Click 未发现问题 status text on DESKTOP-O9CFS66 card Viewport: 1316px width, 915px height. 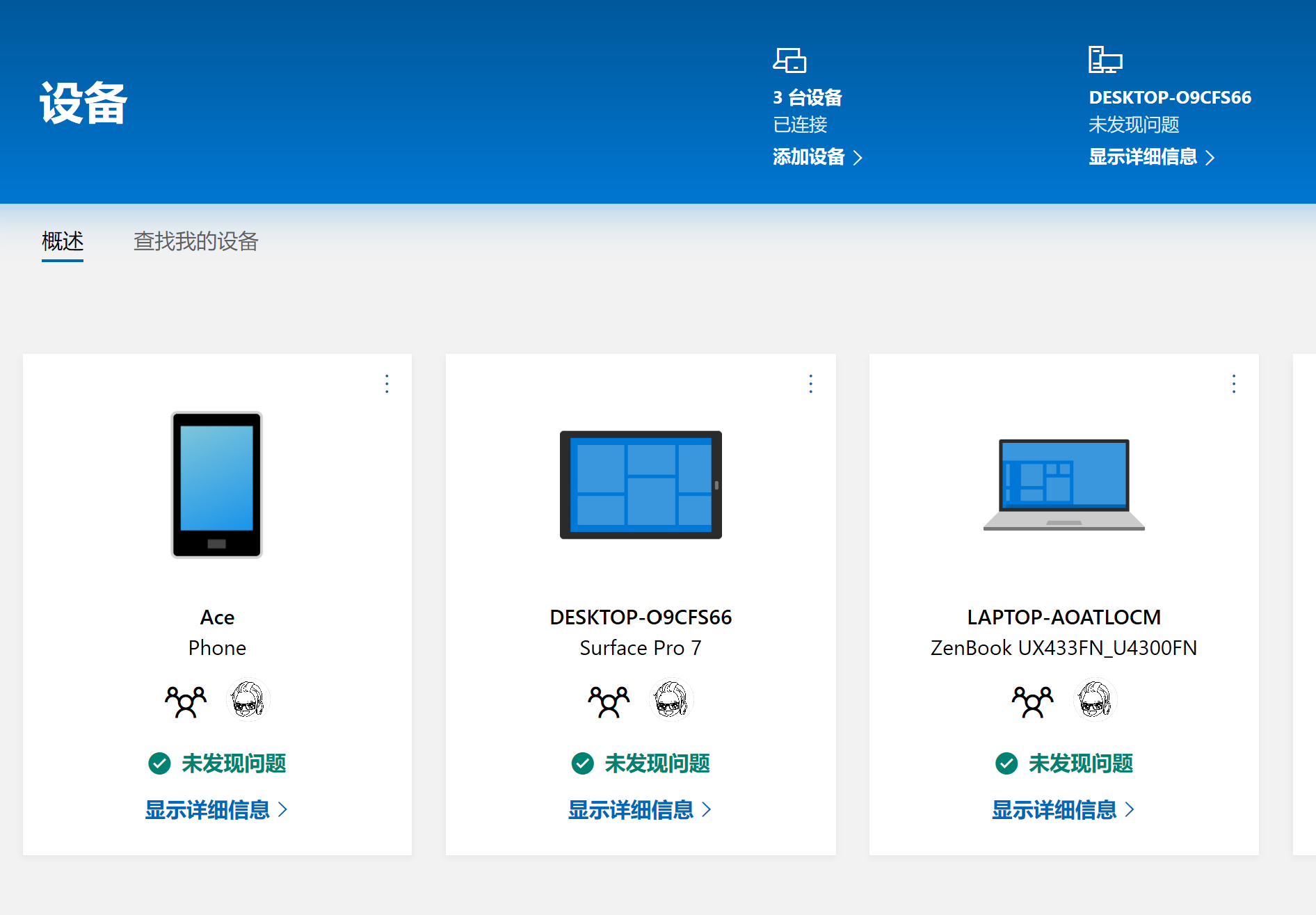tap(657, 763)
